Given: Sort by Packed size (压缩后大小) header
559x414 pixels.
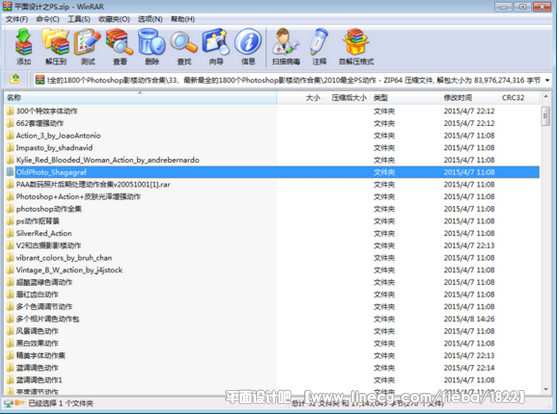Looking at the screenshot, I should click(347, 98).
